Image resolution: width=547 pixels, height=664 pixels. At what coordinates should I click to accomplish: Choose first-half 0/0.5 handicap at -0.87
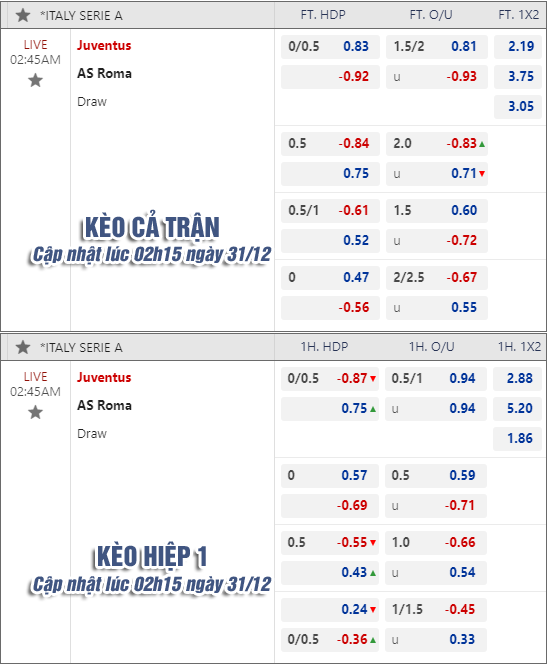coord(330,378)
